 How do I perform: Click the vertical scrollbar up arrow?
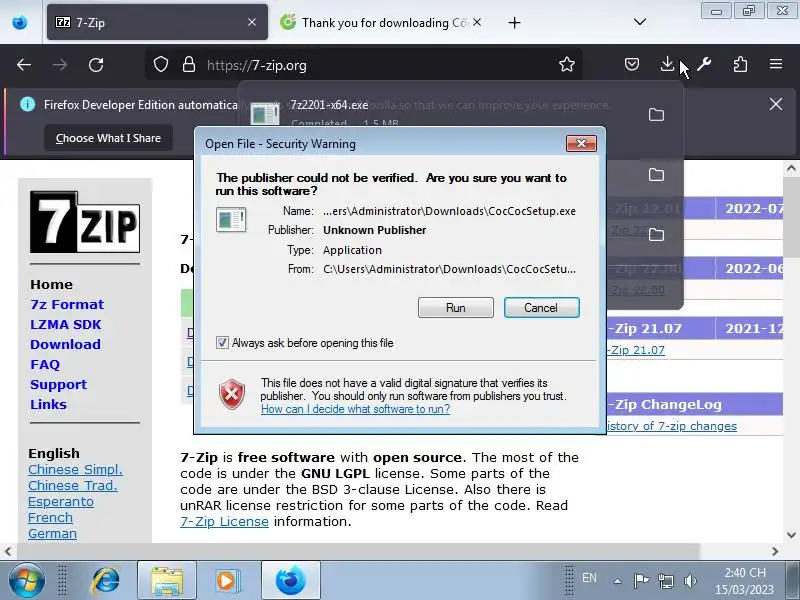pos(791,168)
